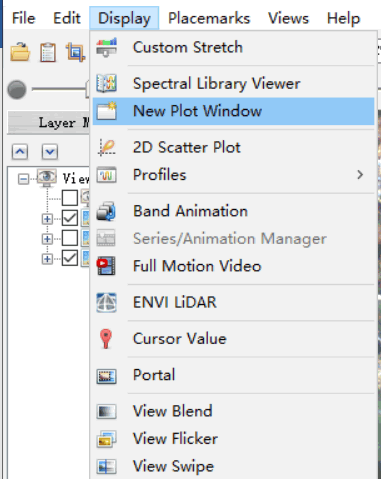Collapse the View tree node

23,179
